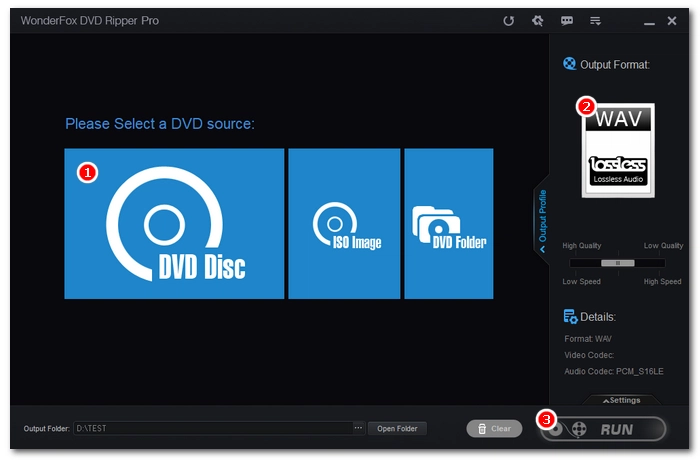The height and width of the screenshot is (460, 700).
Task: Click the Details settings icon
Action: (x=570, y=316)
